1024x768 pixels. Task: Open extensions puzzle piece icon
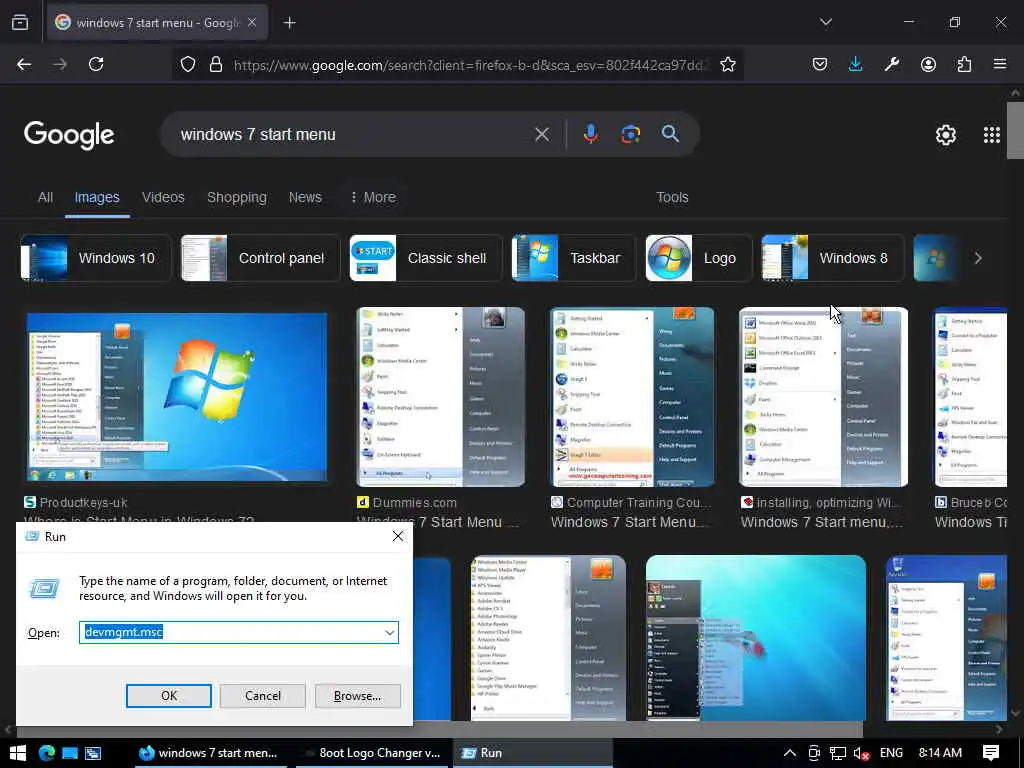[x=964, y=64]
